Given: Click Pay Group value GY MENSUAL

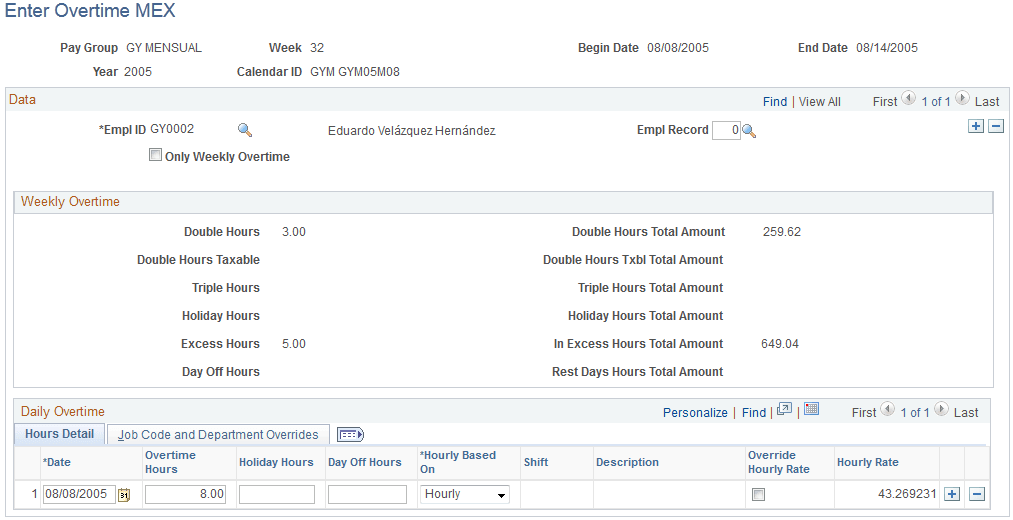Looking at the screenshot, I should (164, 48).
